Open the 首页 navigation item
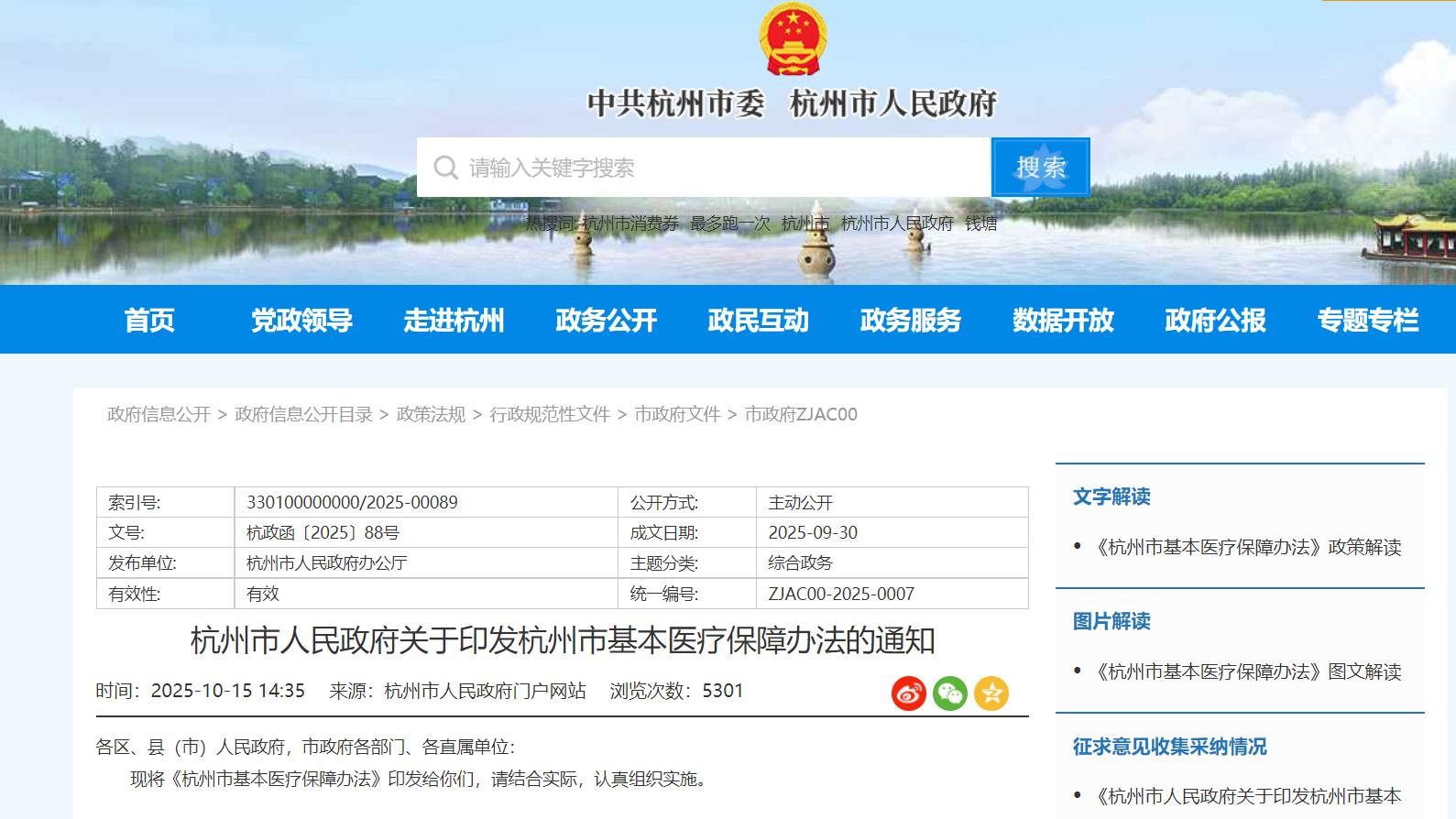This screenshot has width=1456, height=819. [149, 320]
